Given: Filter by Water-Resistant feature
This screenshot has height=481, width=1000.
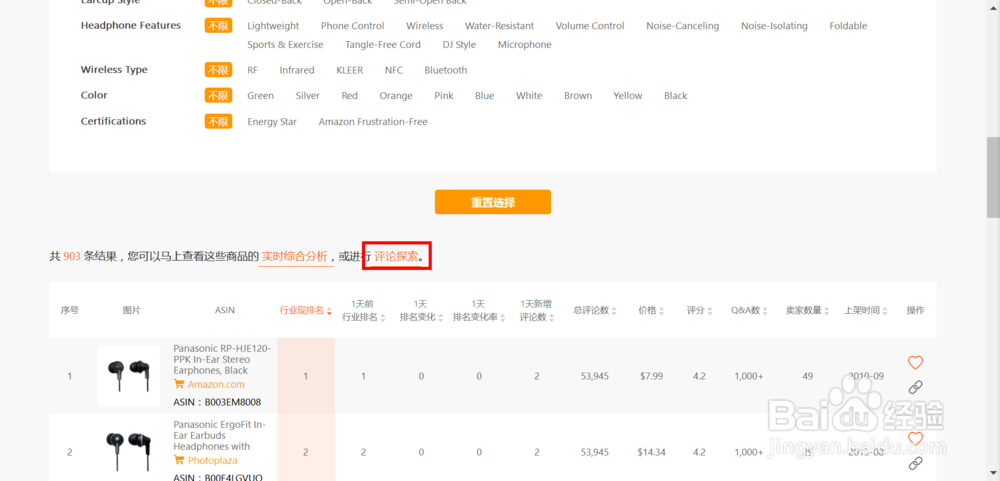Looking at the screenshot, I should [499, 26].
